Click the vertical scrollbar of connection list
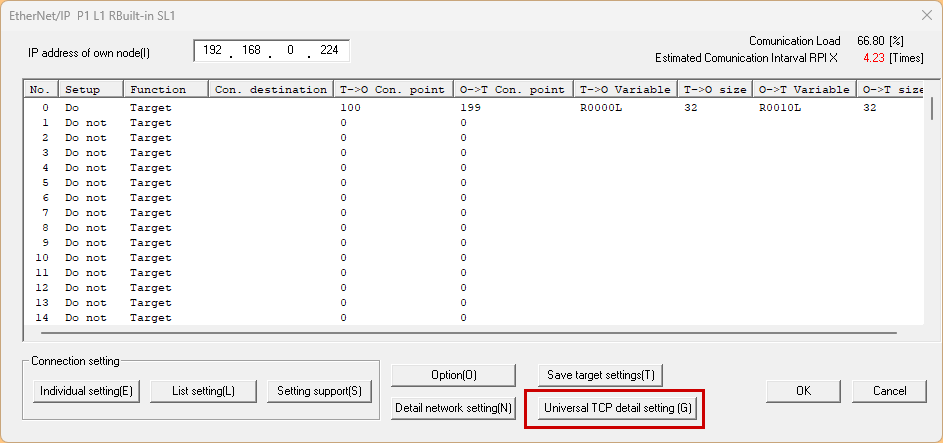The image size is (943, 443). click(x=933, y=210)
